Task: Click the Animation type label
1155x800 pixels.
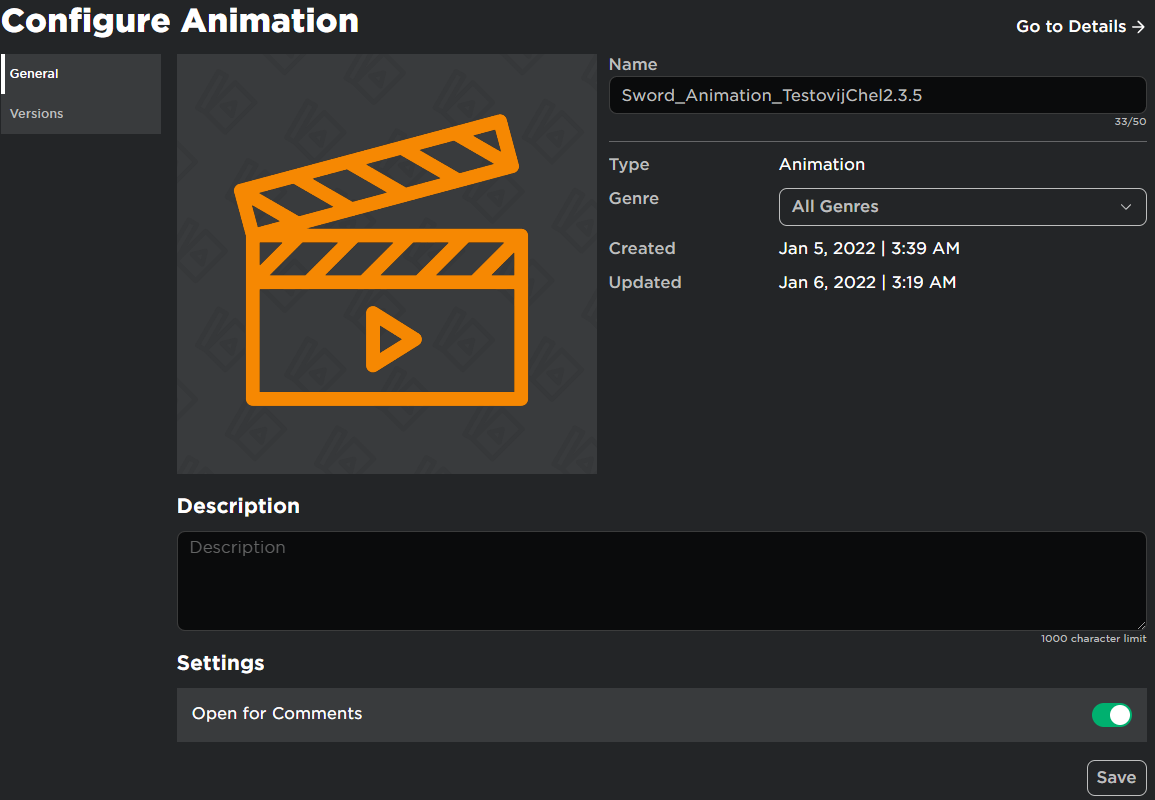Action: click(822, 164)
